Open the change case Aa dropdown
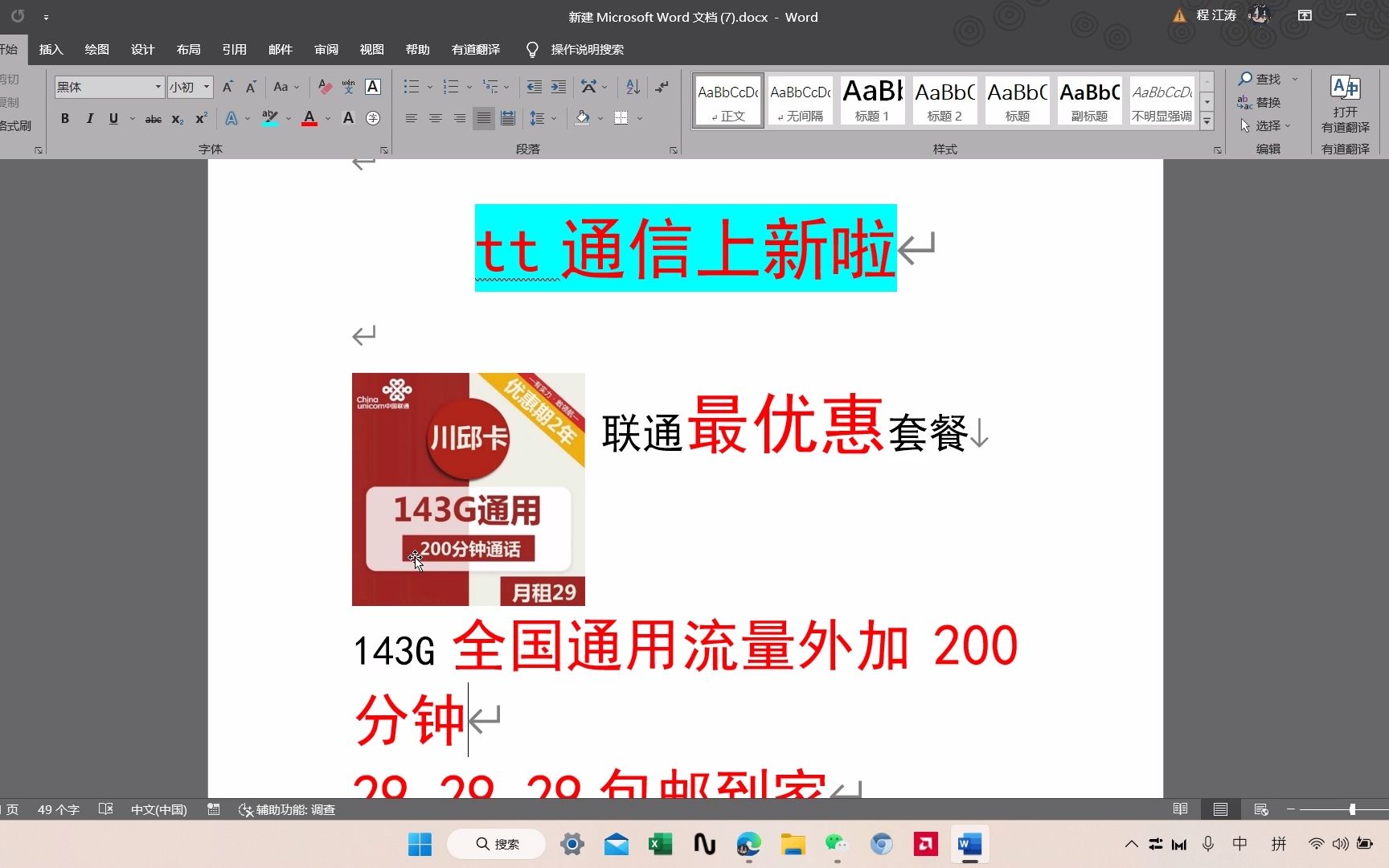The height and width of the screenshot is (868, 1389). (286, 87)
